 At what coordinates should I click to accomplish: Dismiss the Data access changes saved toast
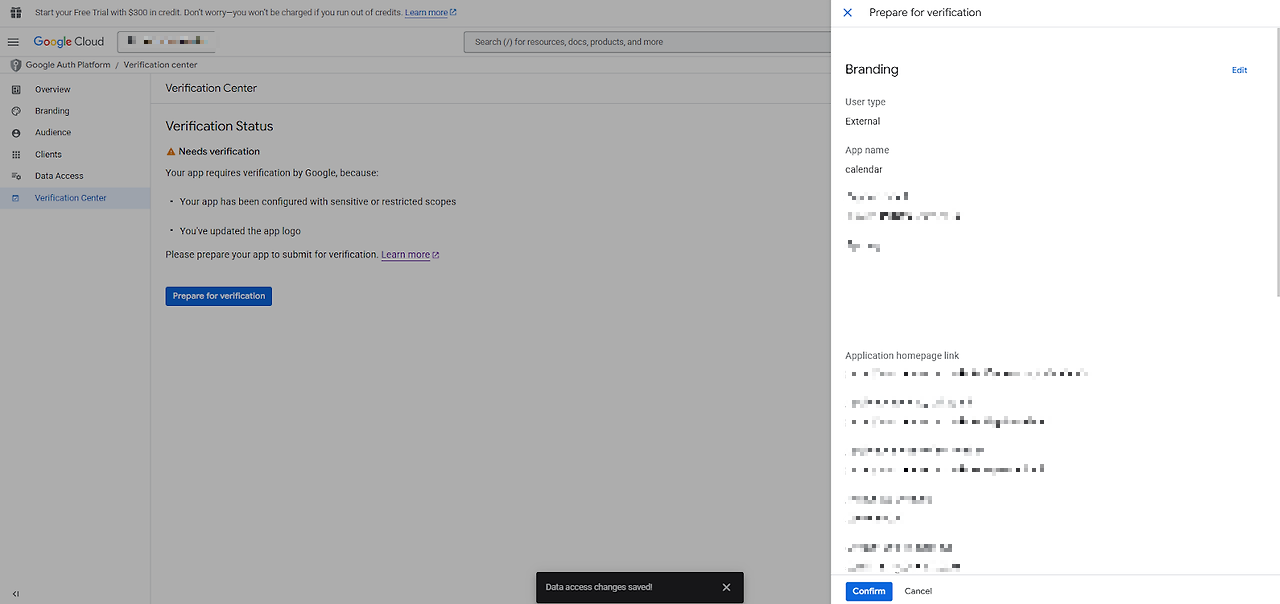point(726,587)
